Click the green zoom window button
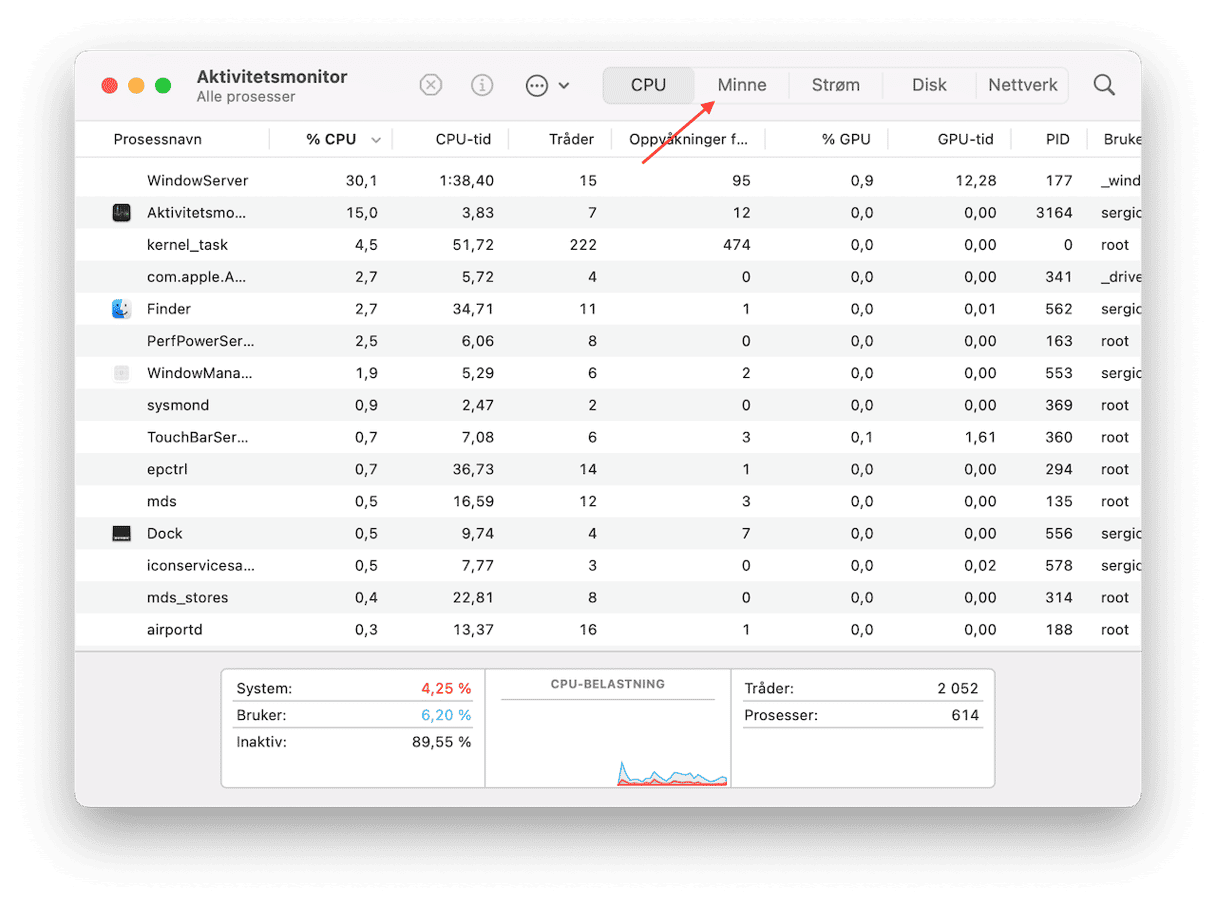The image size is (1216, 906). pyautogui.click(x=162, y=86)
